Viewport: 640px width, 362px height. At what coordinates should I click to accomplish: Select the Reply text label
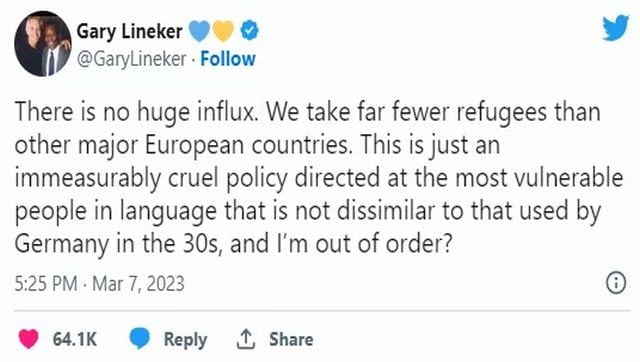coord(185,340)
